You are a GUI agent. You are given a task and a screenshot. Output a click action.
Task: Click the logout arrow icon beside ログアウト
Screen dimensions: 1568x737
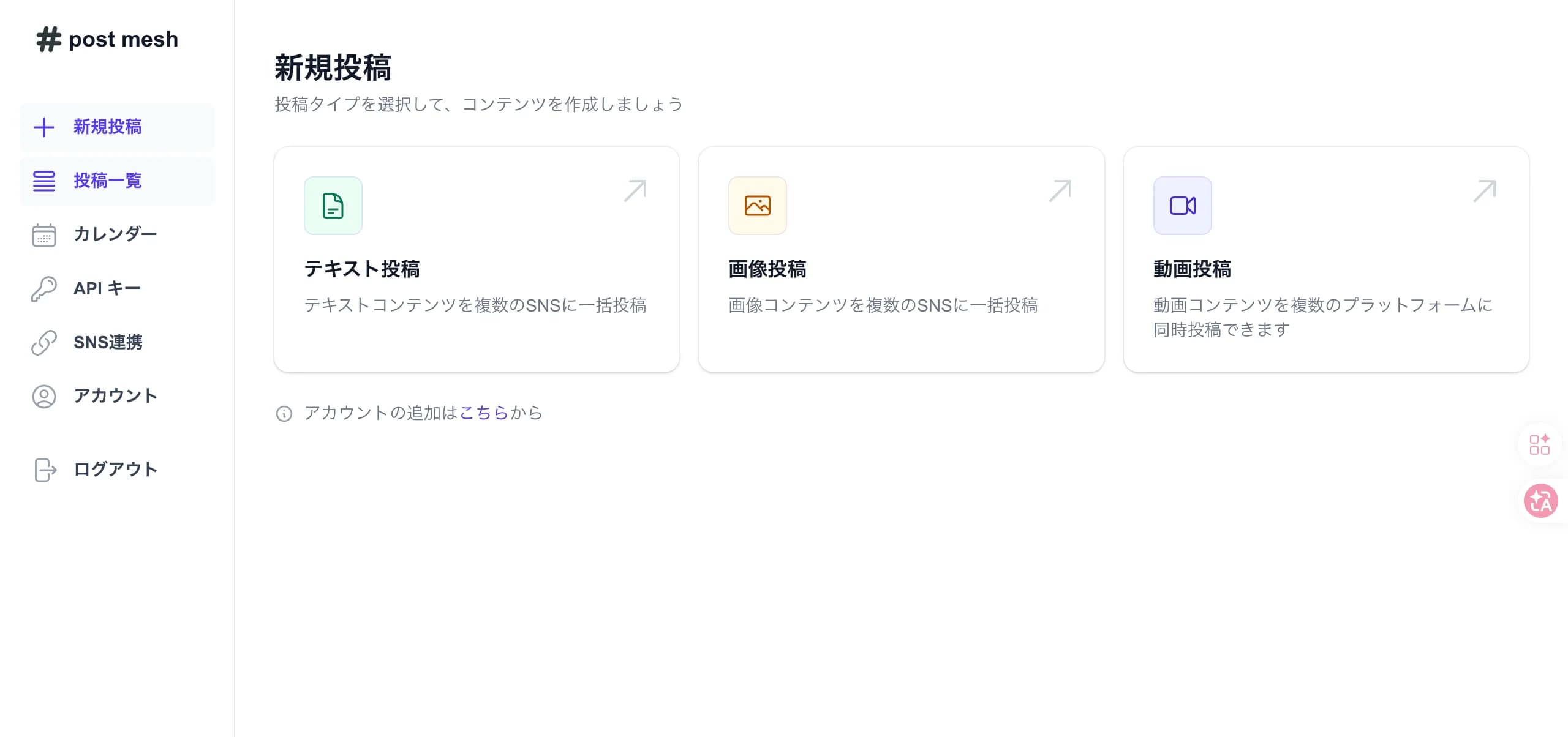tap(44, 469)
